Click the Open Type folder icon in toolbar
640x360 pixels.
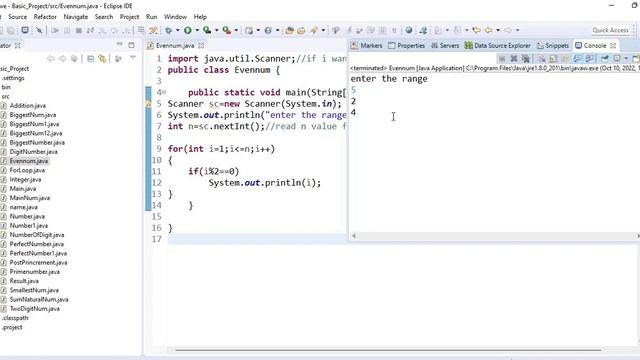[289, 30]
